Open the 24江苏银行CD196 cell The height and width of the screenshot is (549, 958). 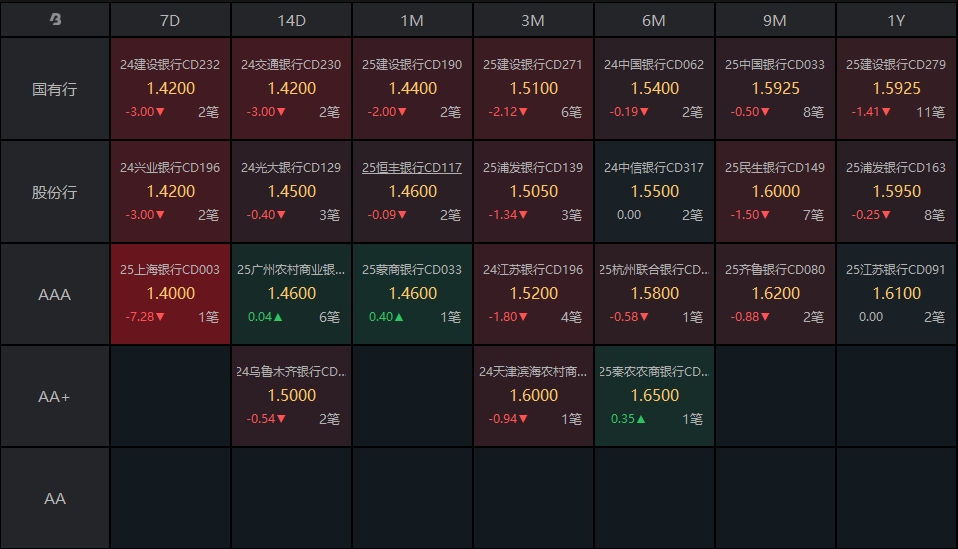(x=533, y=294)
